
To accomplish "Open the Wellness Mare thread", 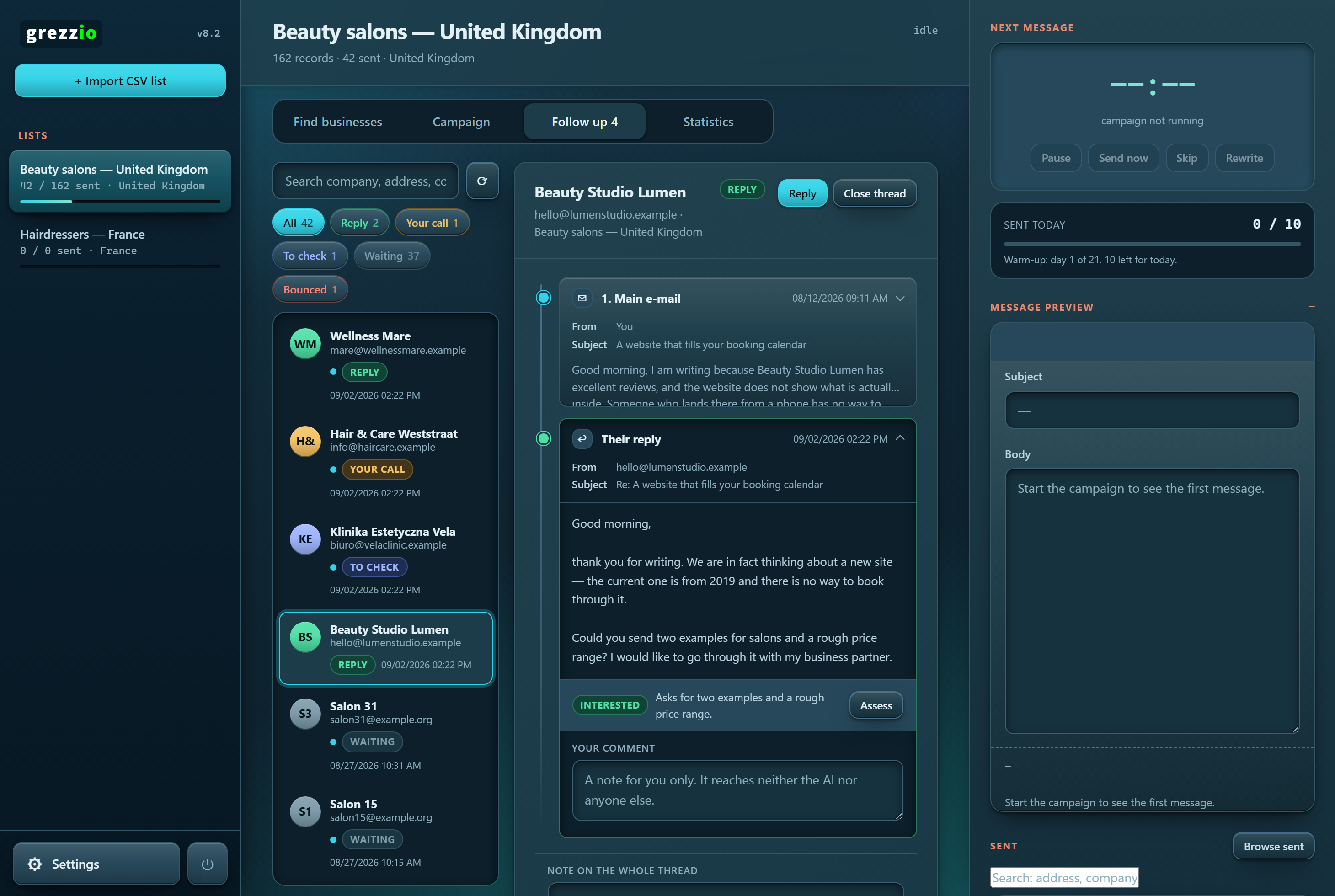I will pos(386,365).
